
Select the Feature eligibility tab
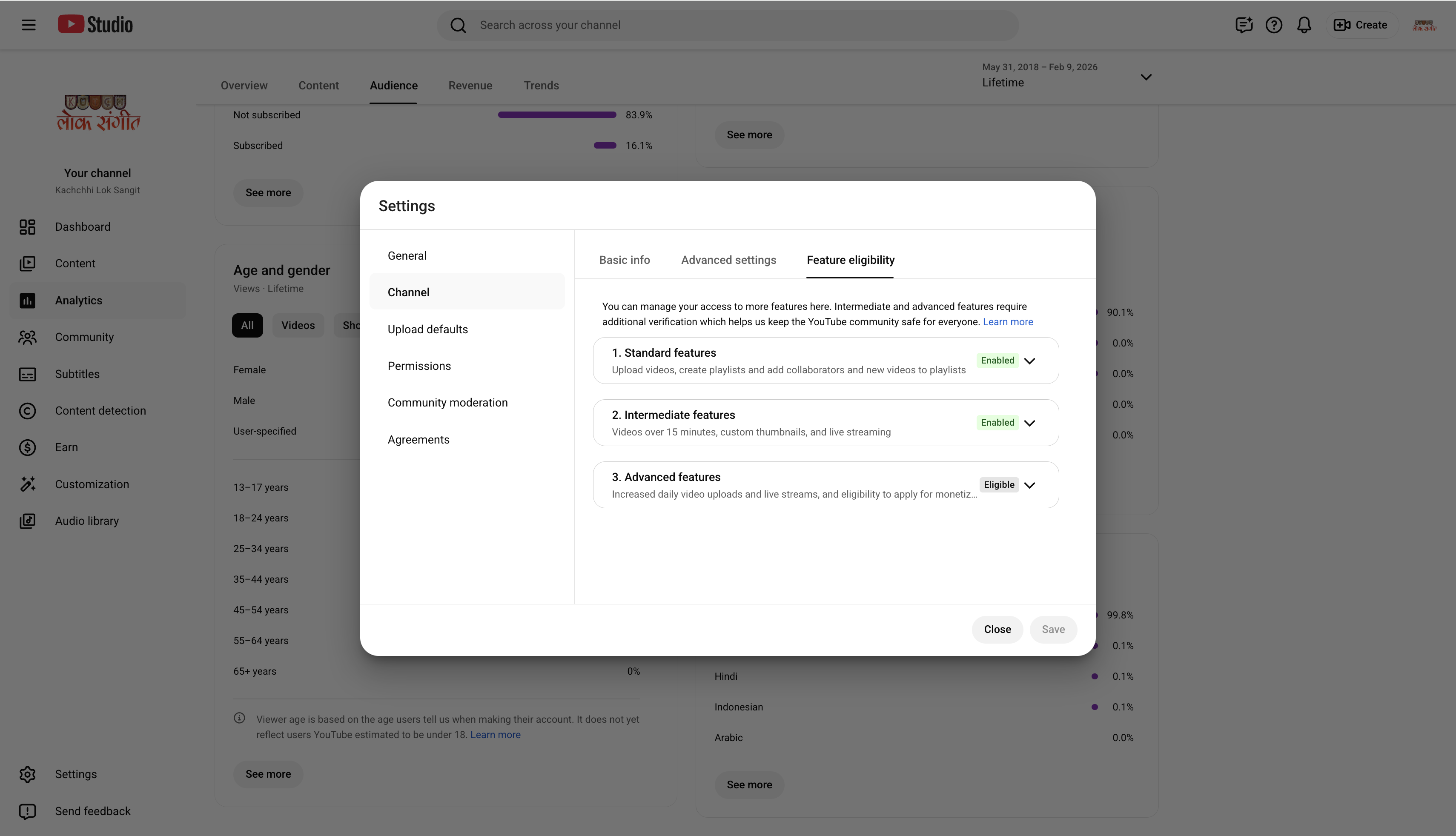850,260
